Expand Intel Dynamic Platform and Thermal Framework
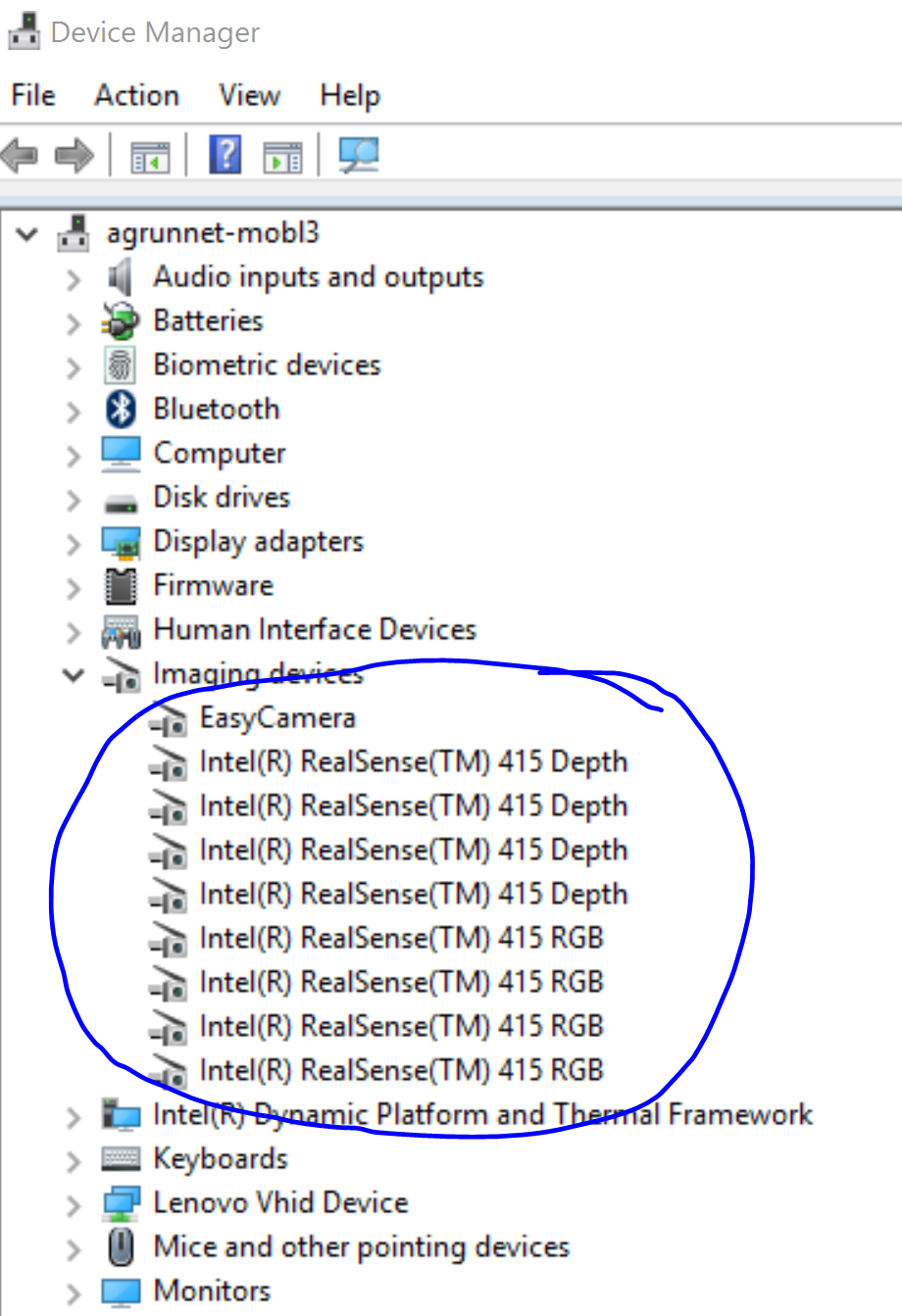 click(x=74, y=1117)
